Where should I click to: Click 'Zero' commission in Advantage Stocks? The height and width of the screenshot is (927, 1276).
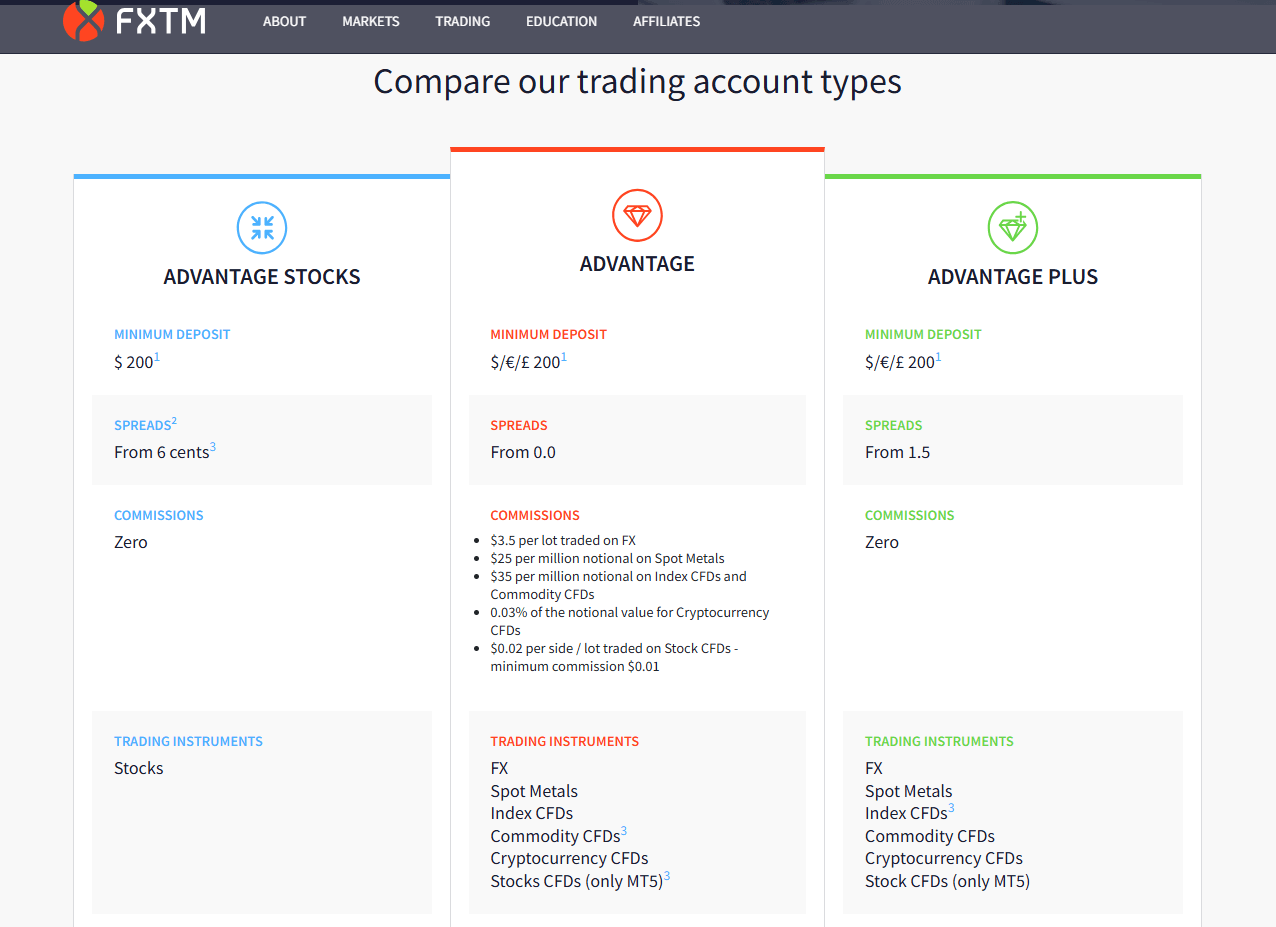tap(131, 543)
